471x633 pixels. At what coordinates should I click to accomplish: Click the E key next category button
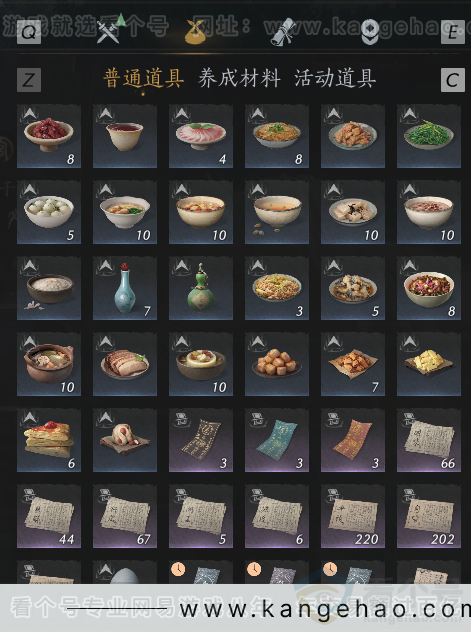[x=453, y=32]
